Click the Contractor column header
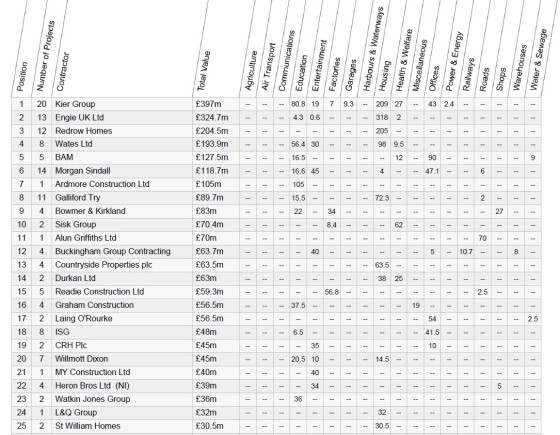The image size is (560, 435). pos(62,72)
